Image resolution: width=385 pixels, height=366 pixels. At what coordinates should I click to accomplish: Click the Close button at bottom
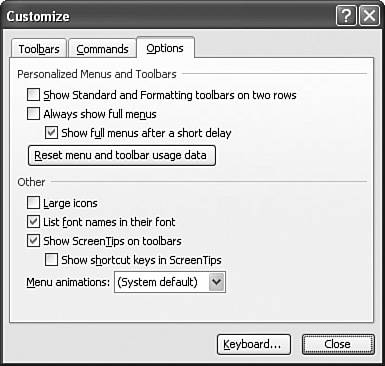(x=338, y=344)
